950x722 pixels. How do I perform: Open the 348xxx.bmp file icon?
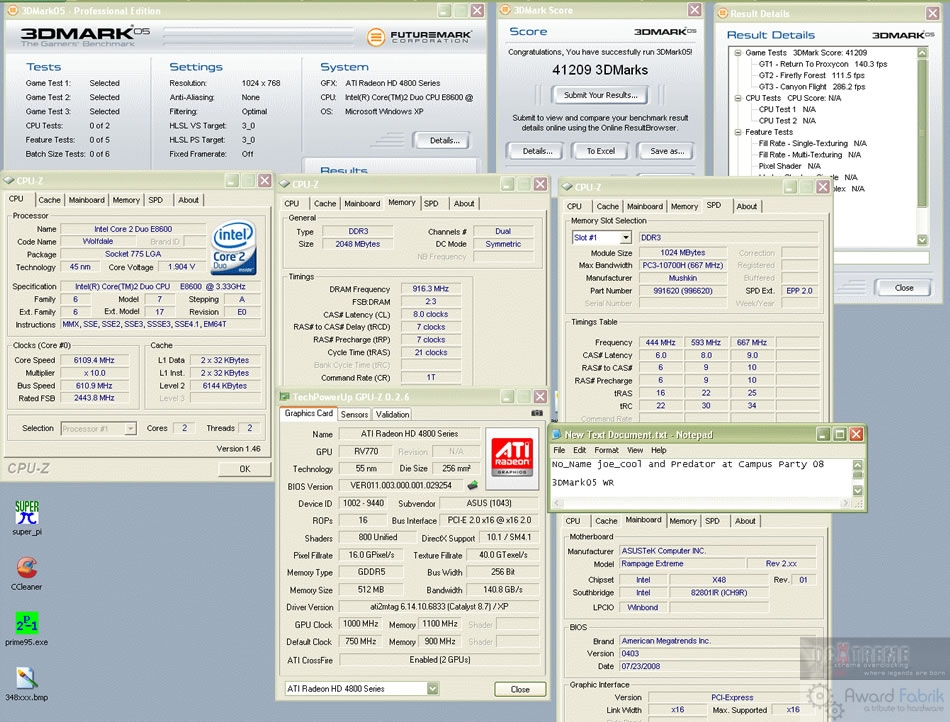(27, 678)
